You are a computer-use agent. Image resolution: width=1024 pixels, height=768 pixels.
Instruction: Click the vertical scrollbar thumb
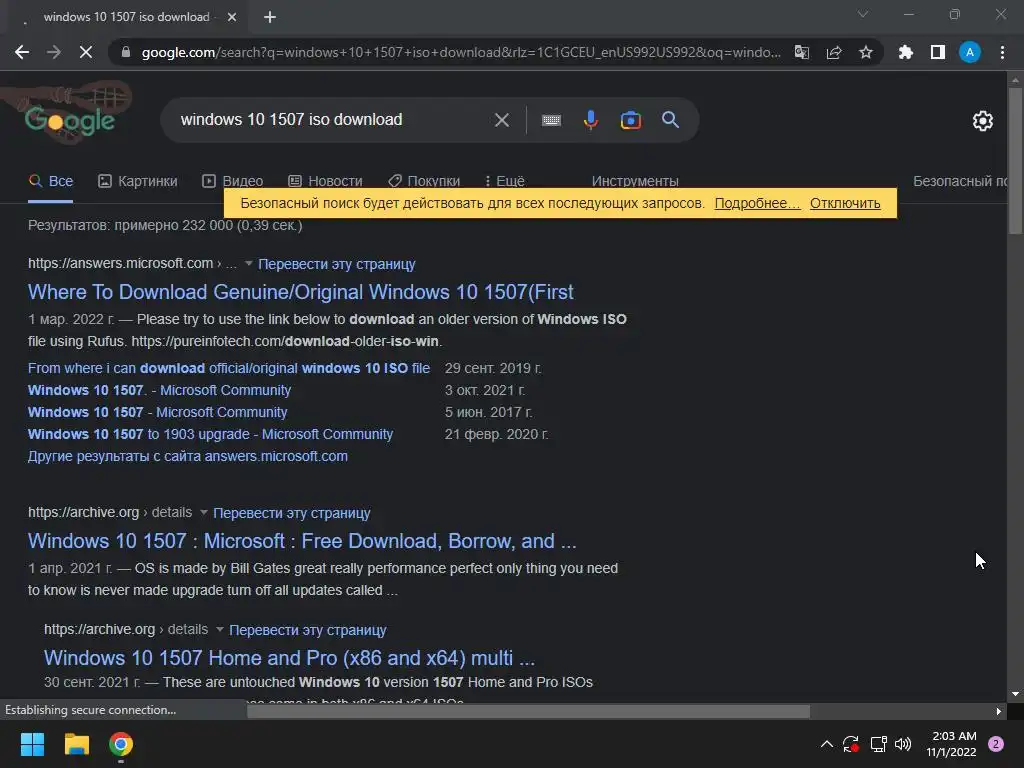tap(1015, 160)
